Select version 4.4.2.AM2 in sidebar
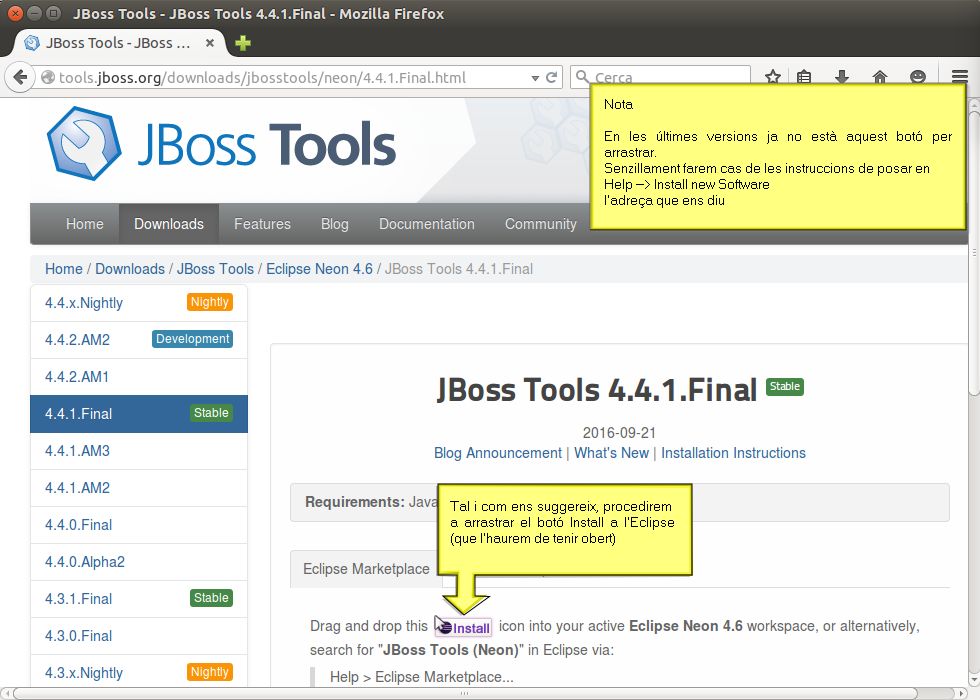 (139, 339)
